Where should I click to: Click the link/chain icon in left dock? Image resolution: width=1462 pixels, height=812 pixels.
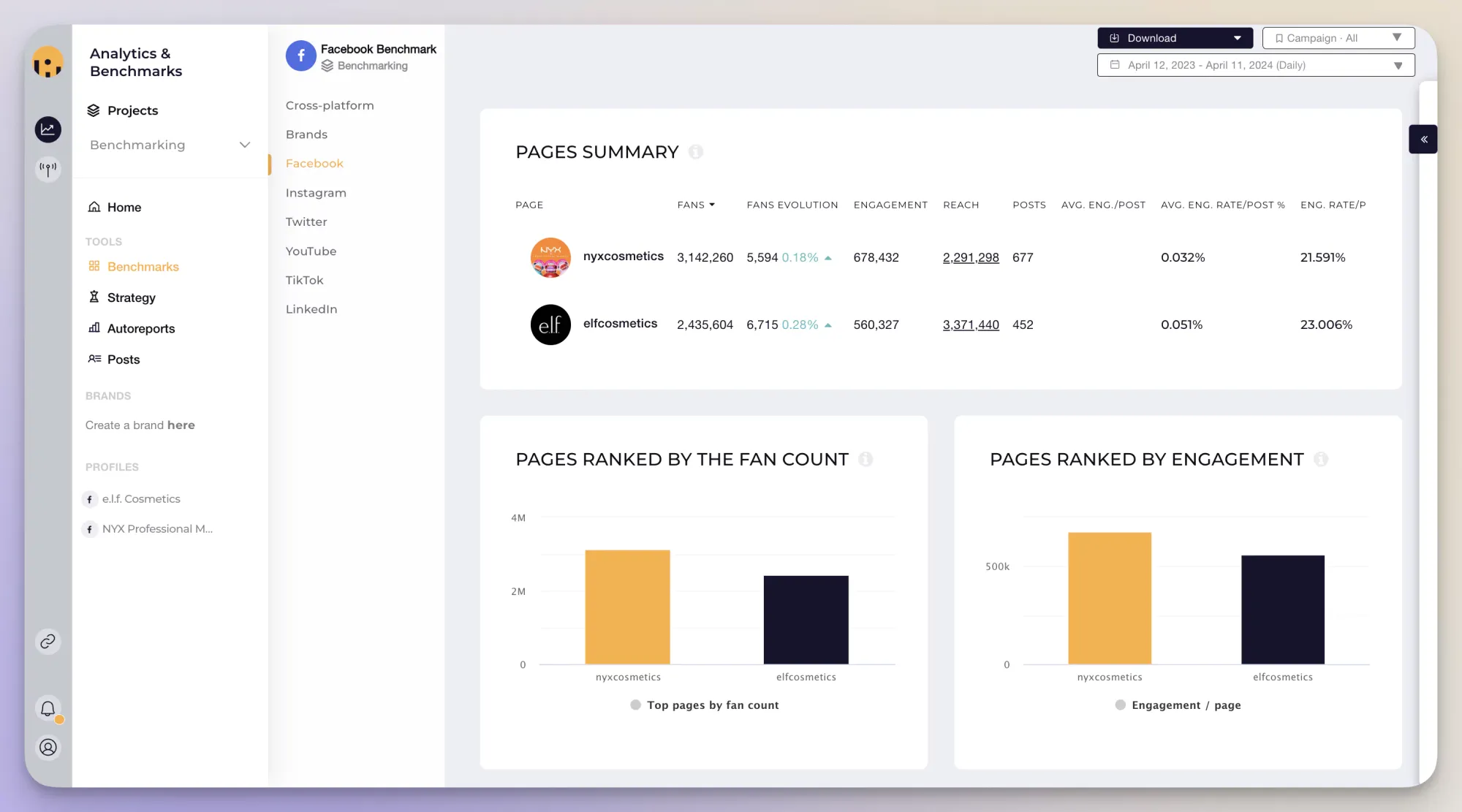[x=47, y=641]
